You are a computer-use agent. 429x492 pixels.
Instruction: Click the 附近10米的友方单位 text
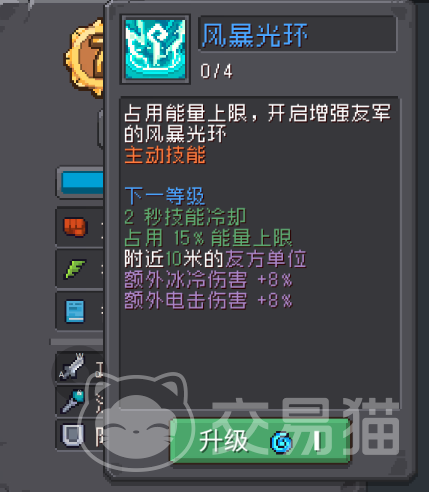215,259
